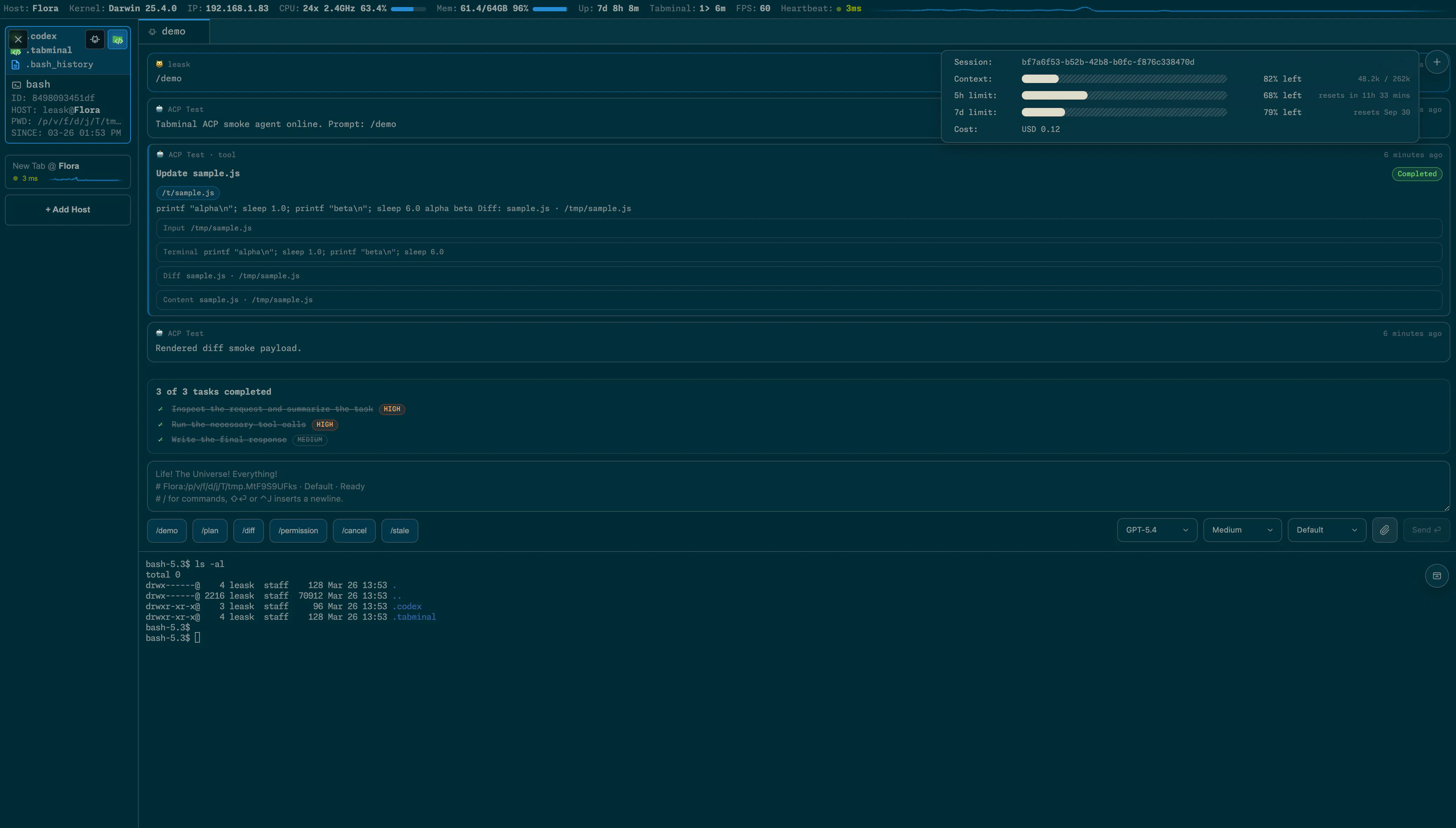Click checkmark of 'Inspect the request' task
This screenshot has height=828, width=1456.
[160, 409]
